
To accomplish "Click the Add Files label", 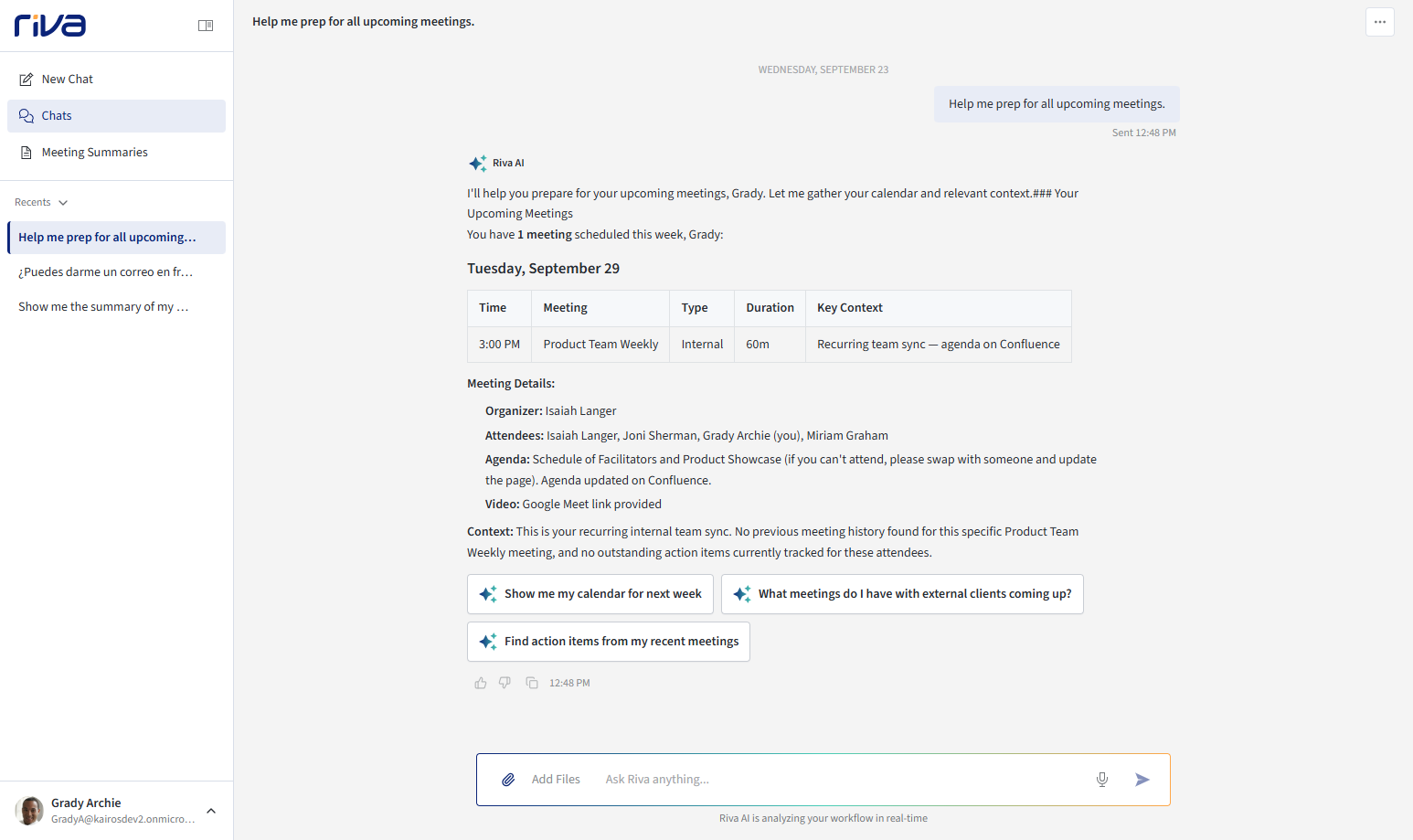I will click(x=556, y=780).
